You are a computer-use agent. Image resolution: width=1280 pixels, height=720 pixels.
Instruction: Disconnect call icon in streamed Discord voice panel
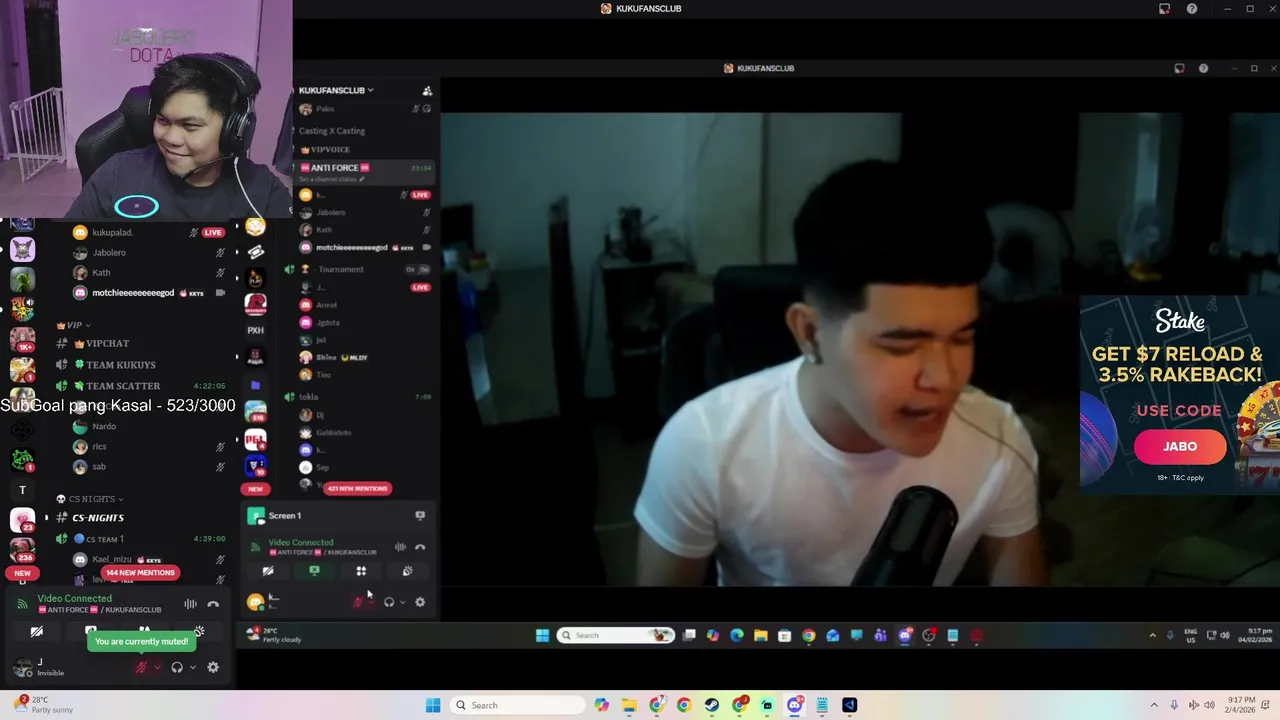click(x=420, y=547)
